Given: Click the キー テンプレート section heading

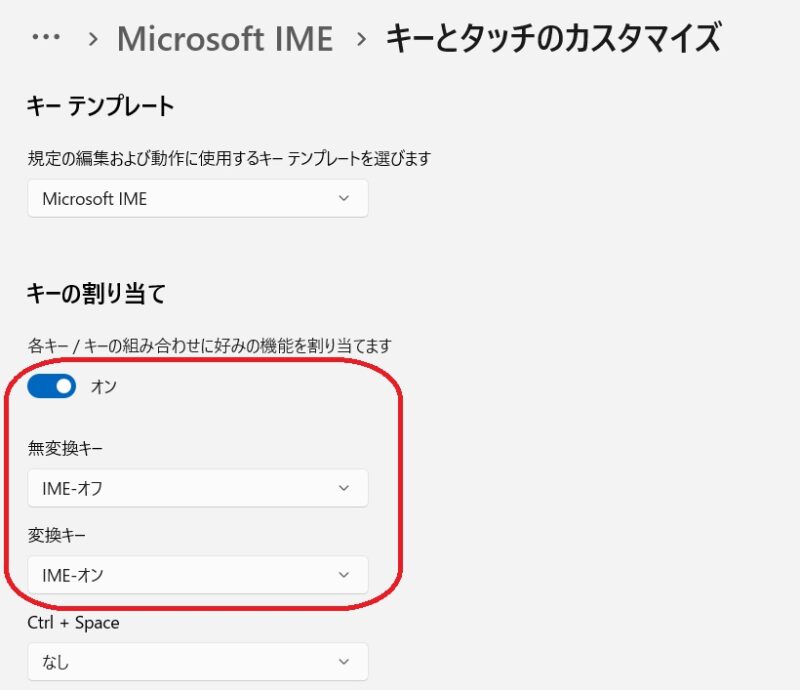Looking at the screenshot, I should (x=101, y=106).
